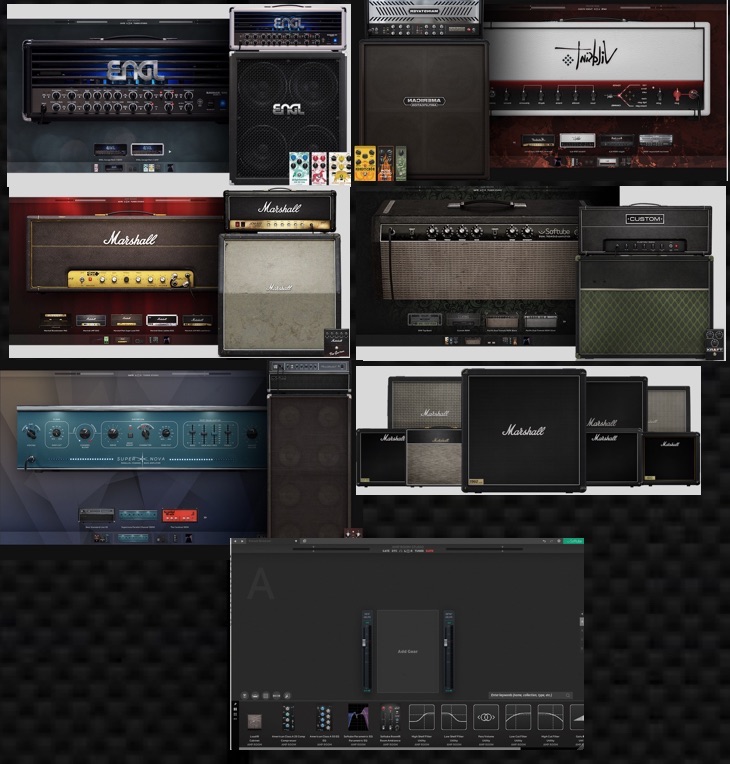The height and width of the screenshot is (764, 730).
Task: Select the yellow pedal beside the American cabinet
Action: (365, 163)
